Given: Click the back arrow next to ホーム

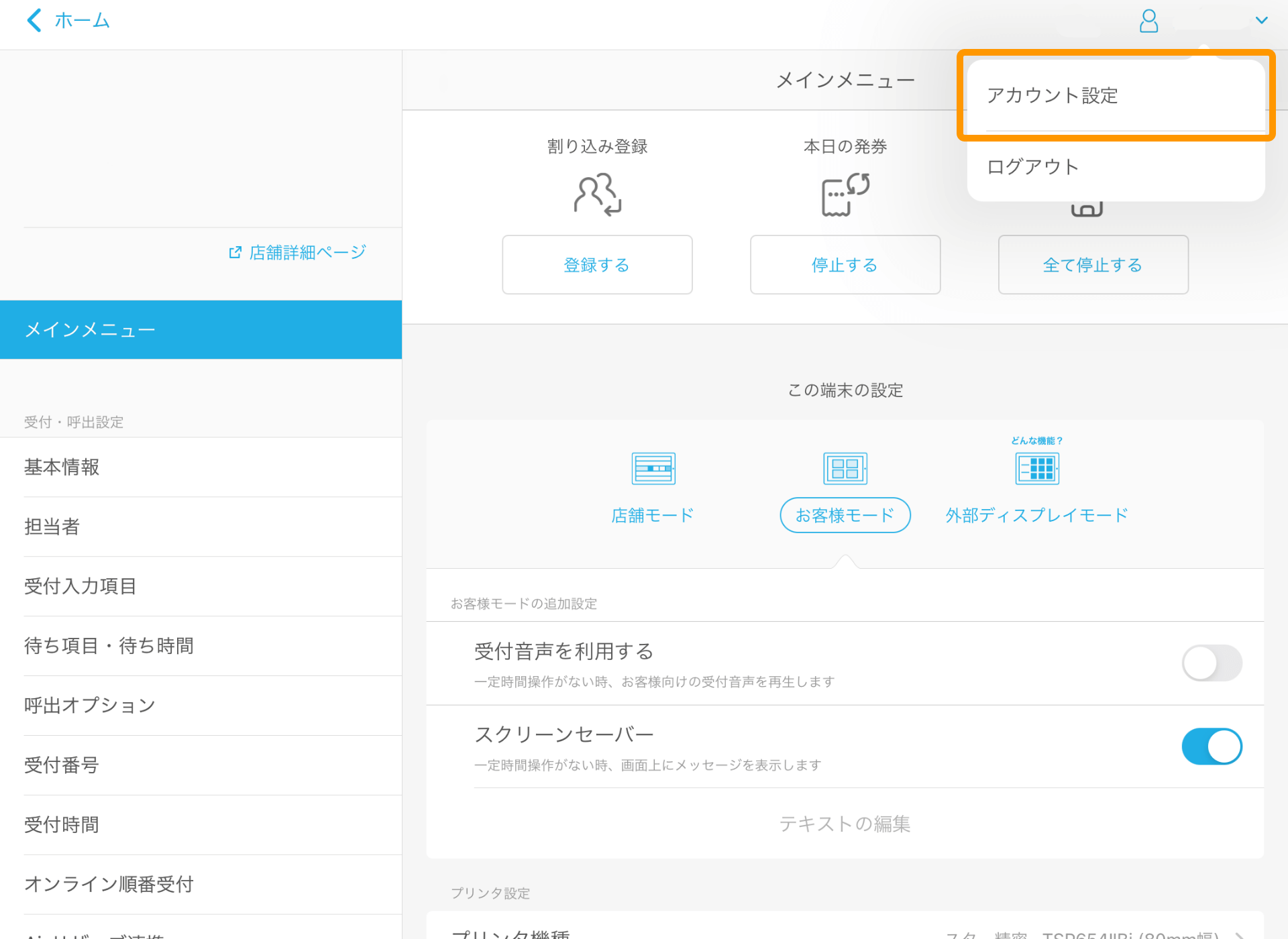Looking at the screenshot, I should pyautogui.click(x=34, y=20).
